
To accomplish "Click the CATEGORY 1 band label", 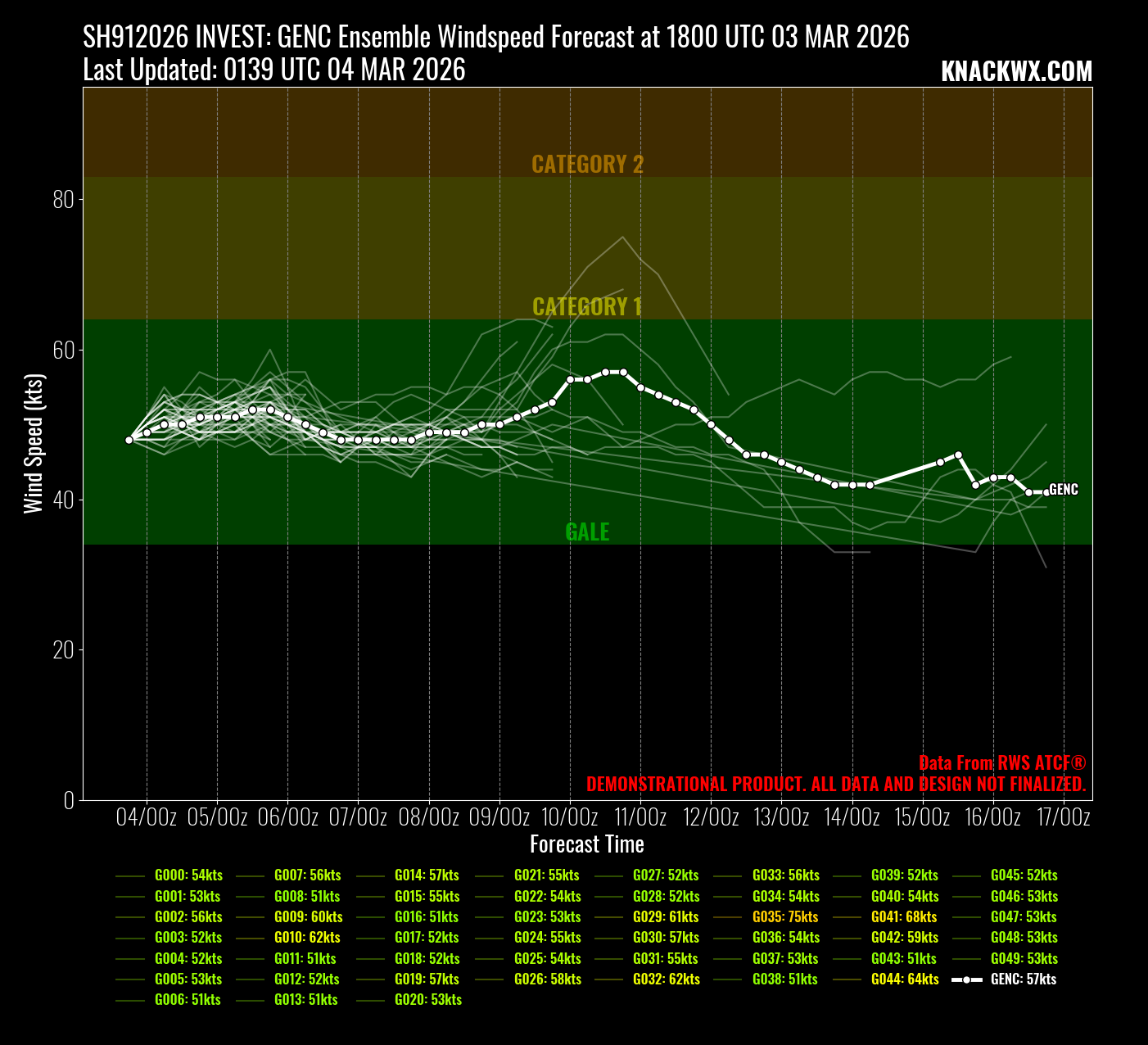I will click(587, 307).
